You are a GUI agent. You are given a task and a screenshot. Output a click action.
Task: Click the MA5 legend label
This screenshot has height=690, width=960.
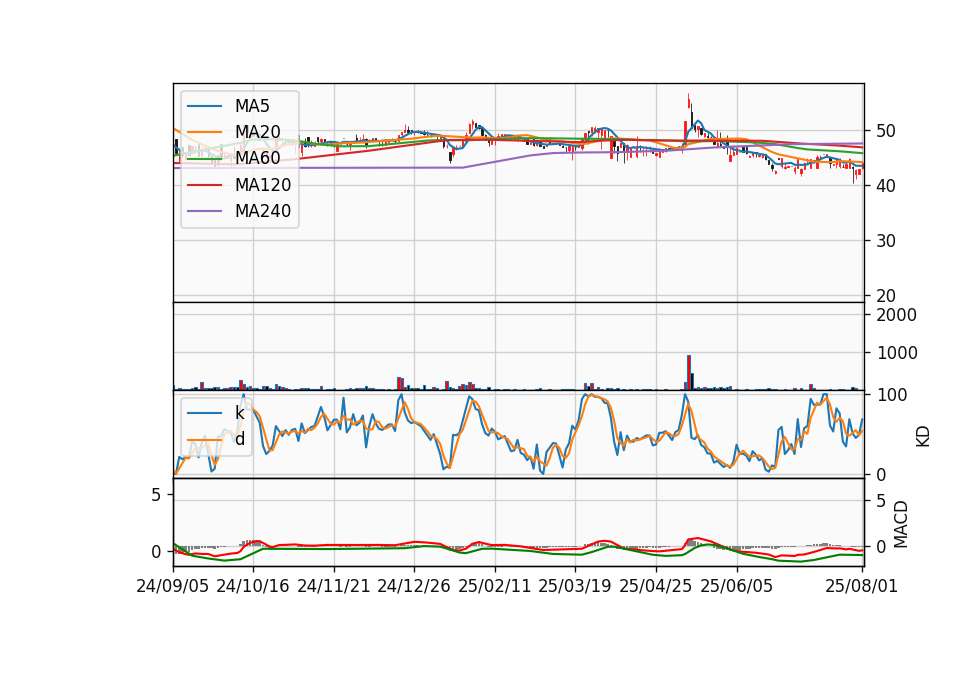[x=252, y=106]
